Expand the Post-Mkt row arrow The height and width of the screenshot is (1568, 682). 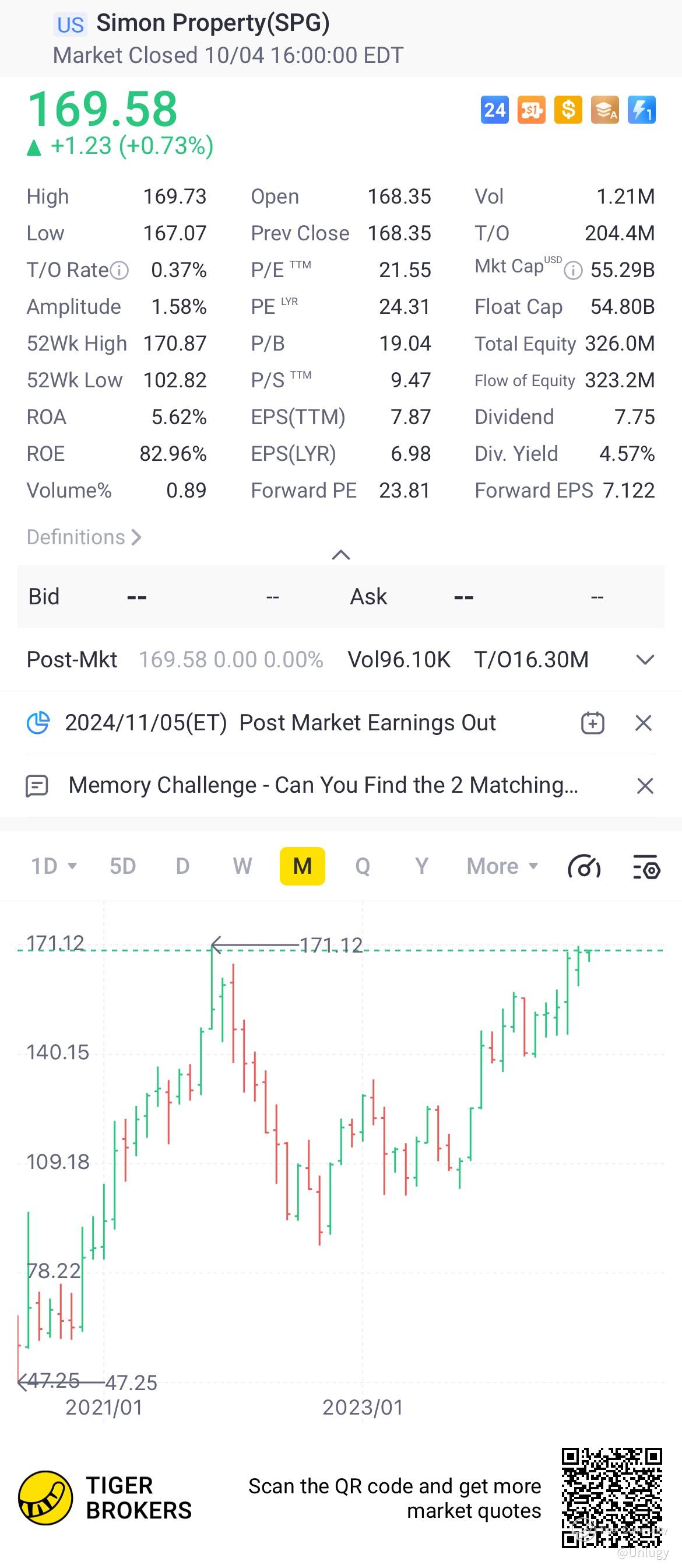point(645,660)
